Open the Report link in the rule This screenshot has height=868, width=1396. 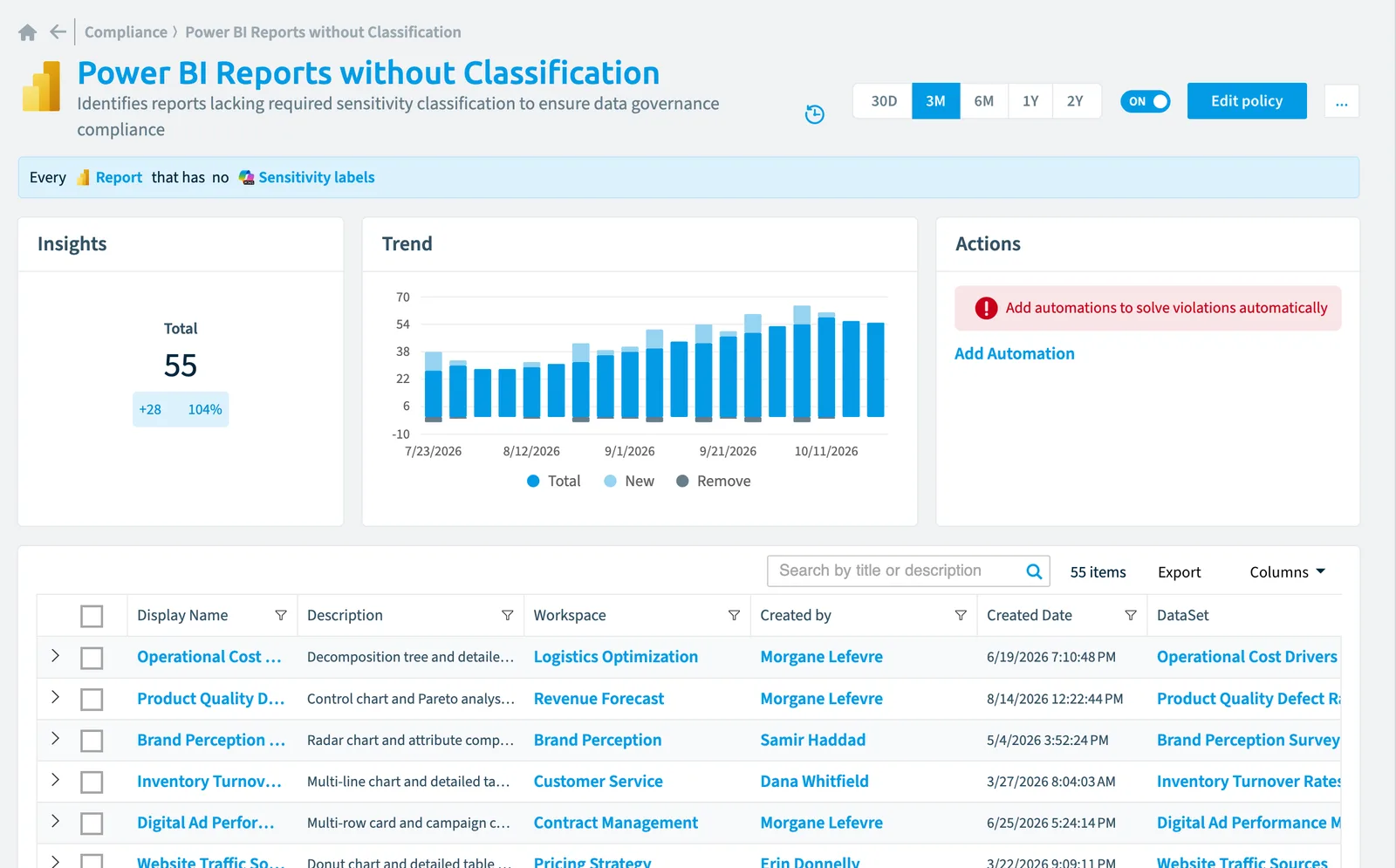click(119, 178)
